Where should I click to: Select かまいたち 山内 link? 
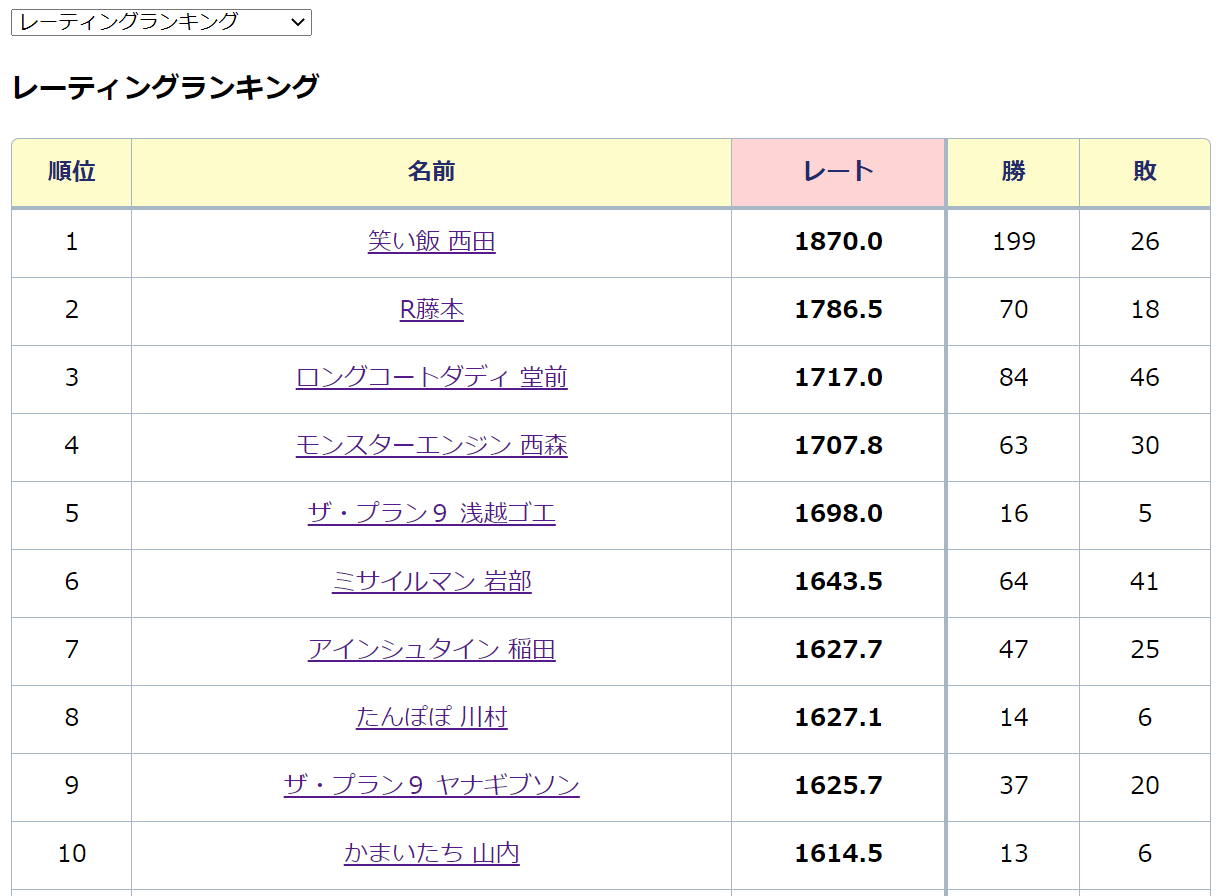pos(431,853)
